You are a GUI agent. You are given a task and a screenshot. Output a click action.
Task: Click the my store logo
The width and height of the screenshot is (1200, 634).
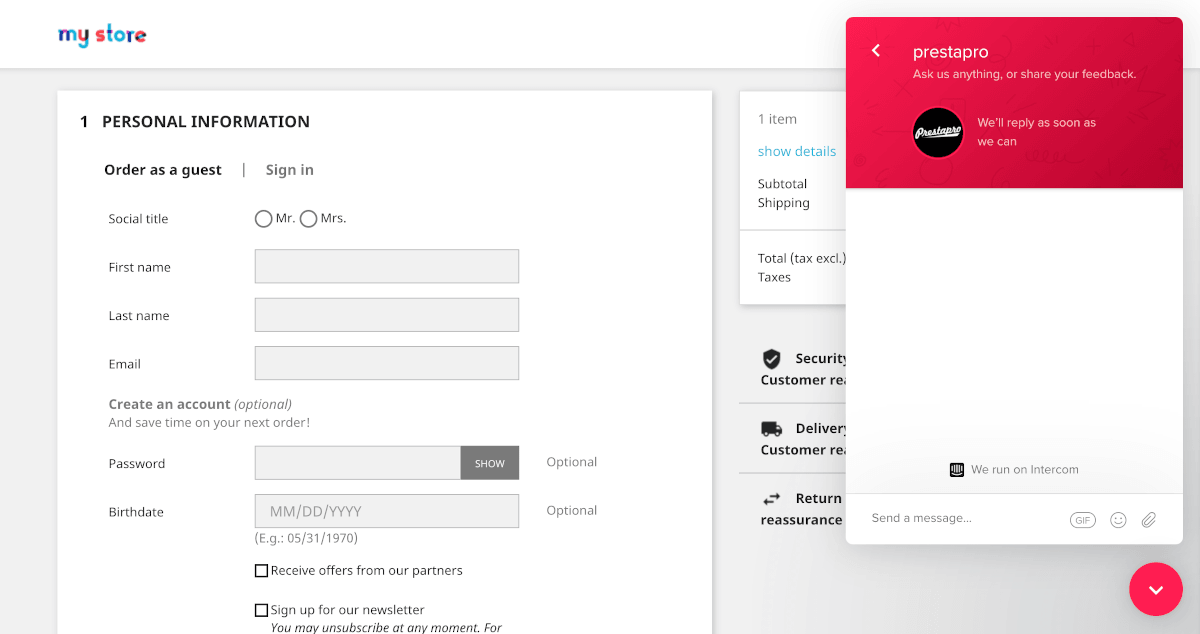(102, 36)
